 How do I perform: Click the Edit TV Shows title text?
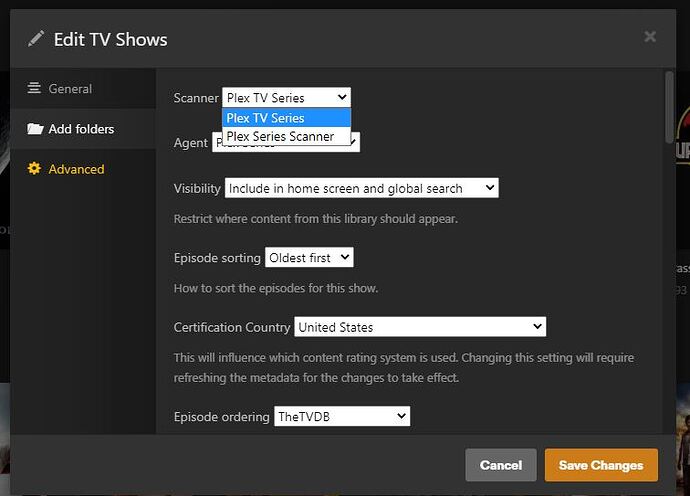pyautogui.click(x=110, y=39)
